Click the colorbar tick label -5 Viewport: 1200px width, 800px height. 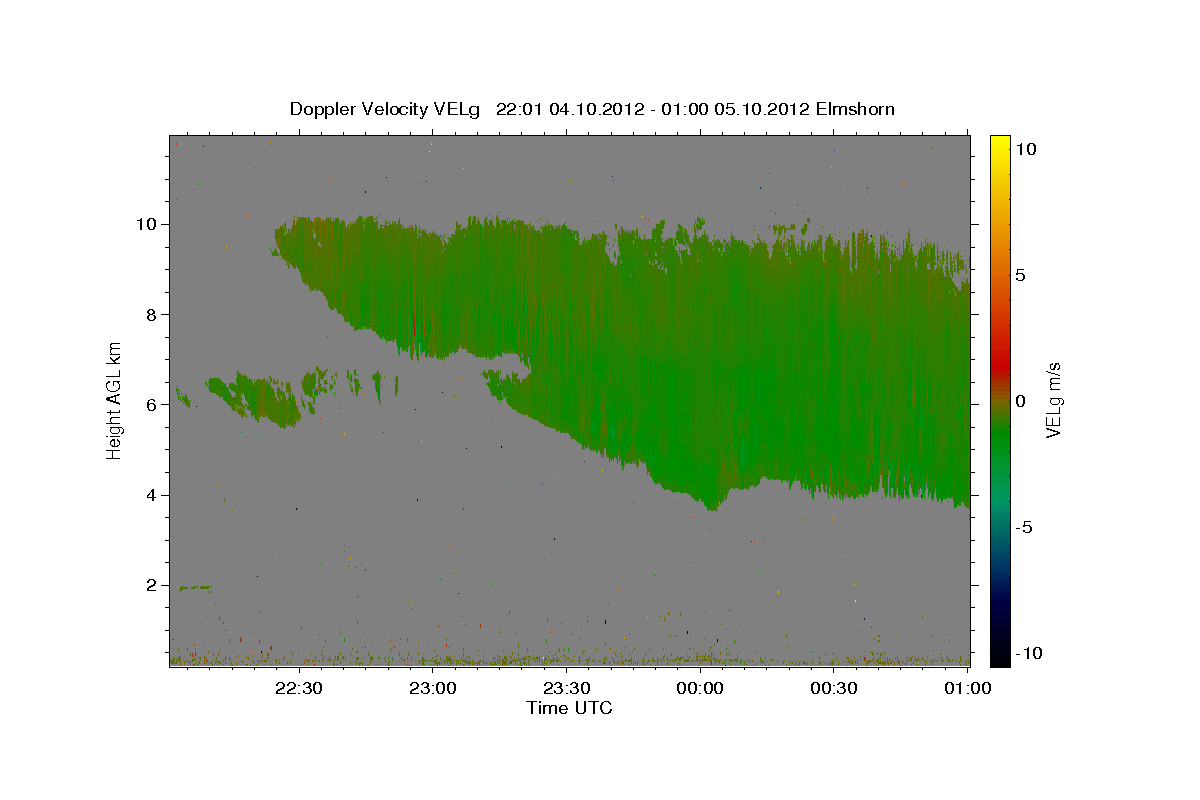pyautogui.click(x=1024, y=527)
